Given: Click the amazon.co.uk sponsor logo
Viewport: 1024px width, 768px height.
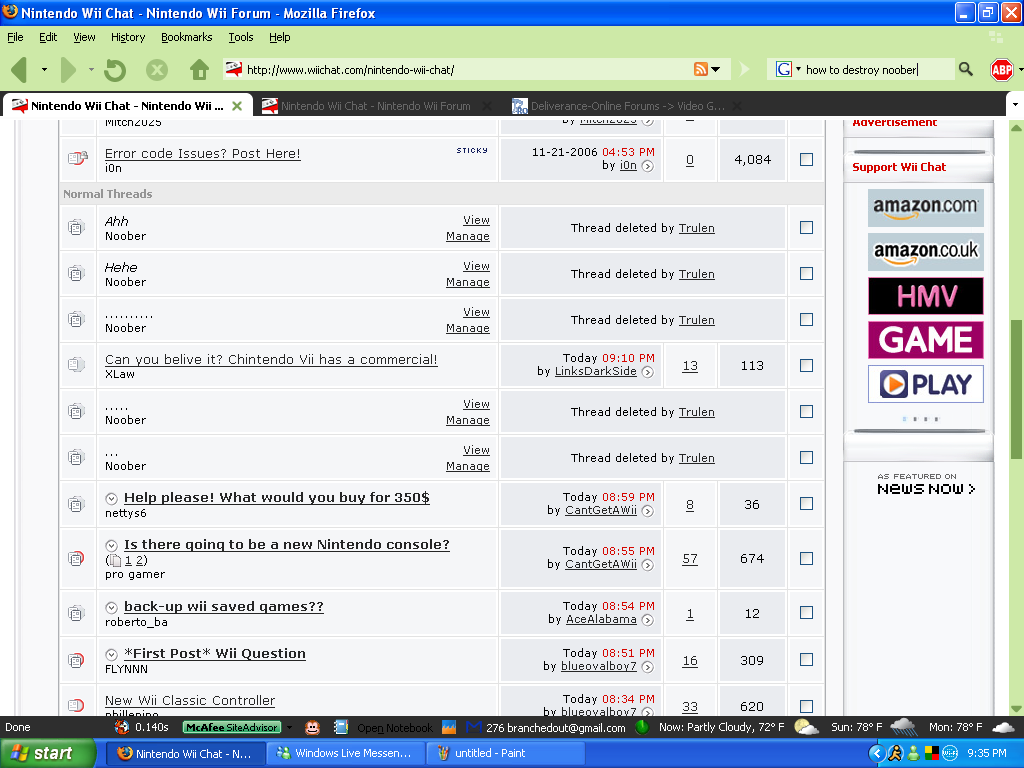Looking at the screenshot, I should pos(925,252).
